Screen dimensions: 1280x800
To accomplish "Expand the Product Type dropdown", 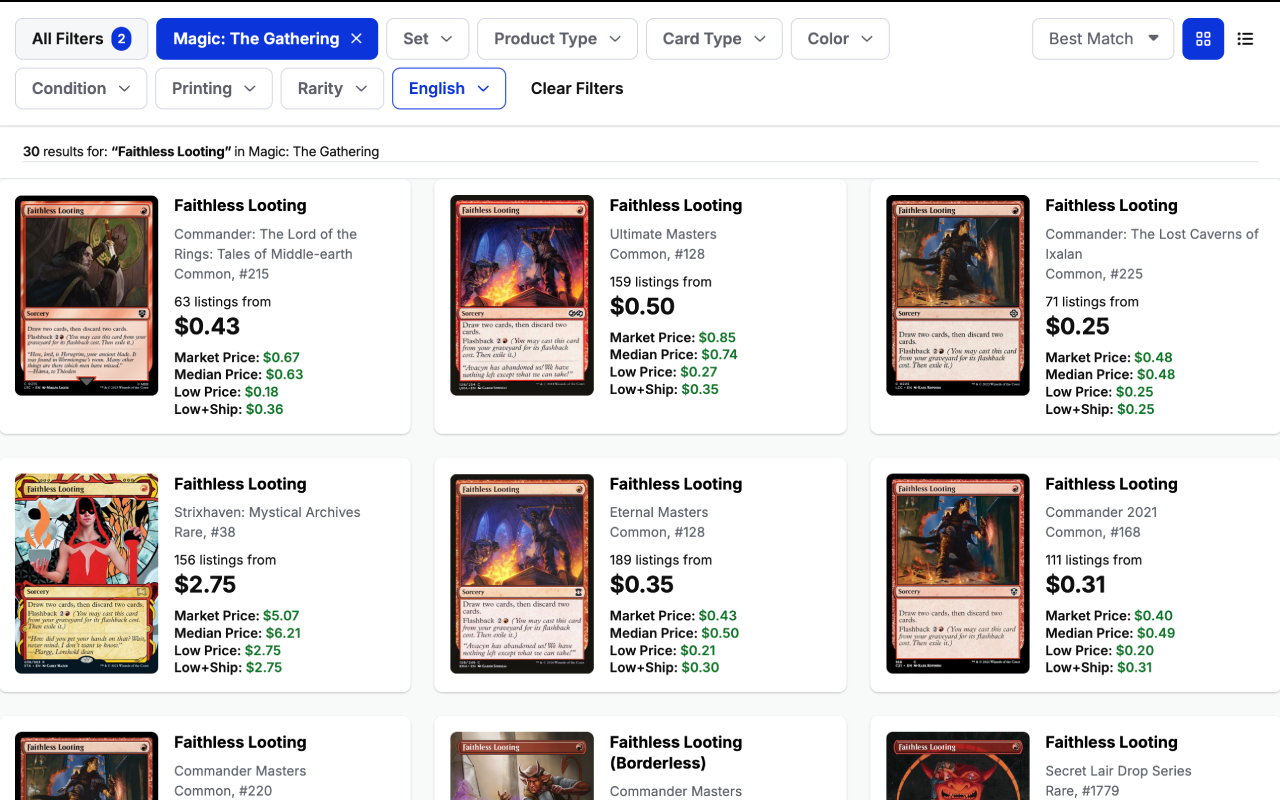I will click(x=558, y=39).
